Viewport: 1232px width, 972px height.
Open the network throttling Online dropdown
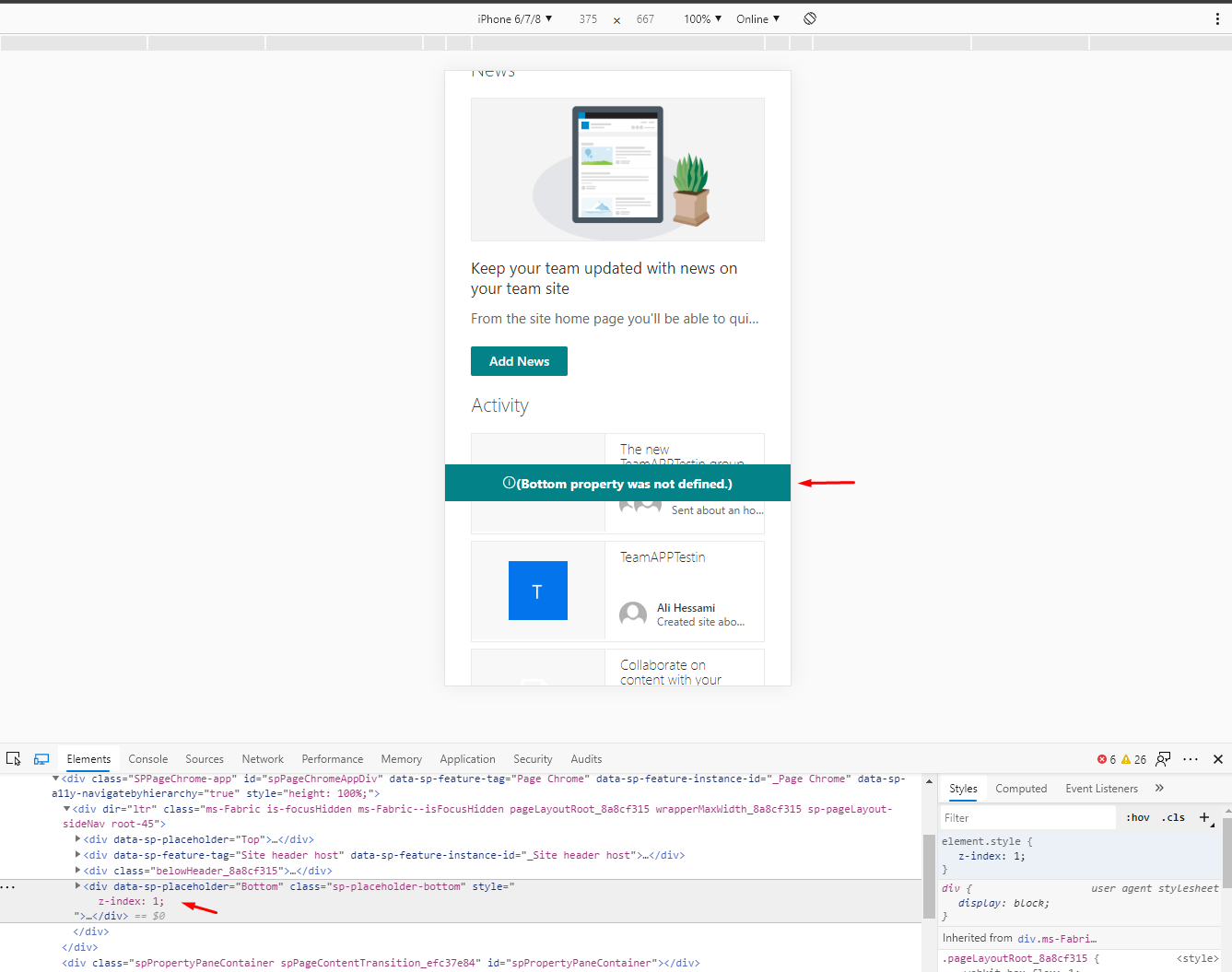tap(757, 18)
